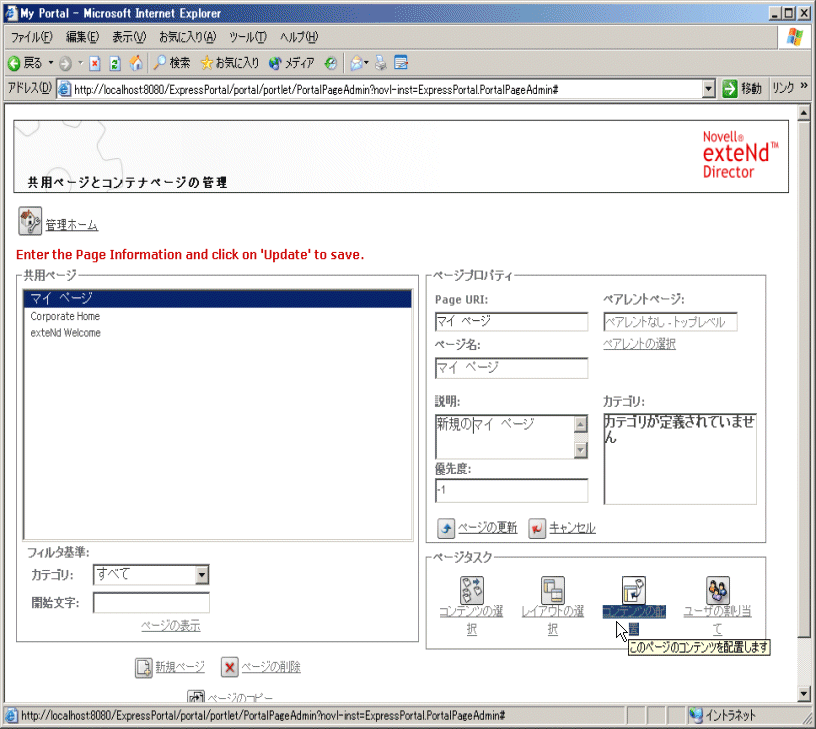Click the description box scroll-down arrow
Viewport: 816px width, 729px height.
pyautogui.click(x=581, y=450)
